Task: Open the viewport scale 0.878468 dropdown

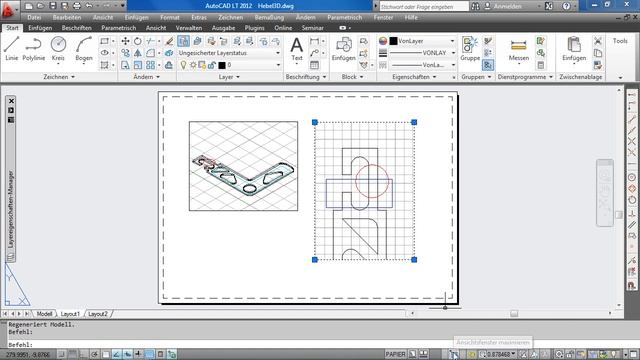Action: 499,354
